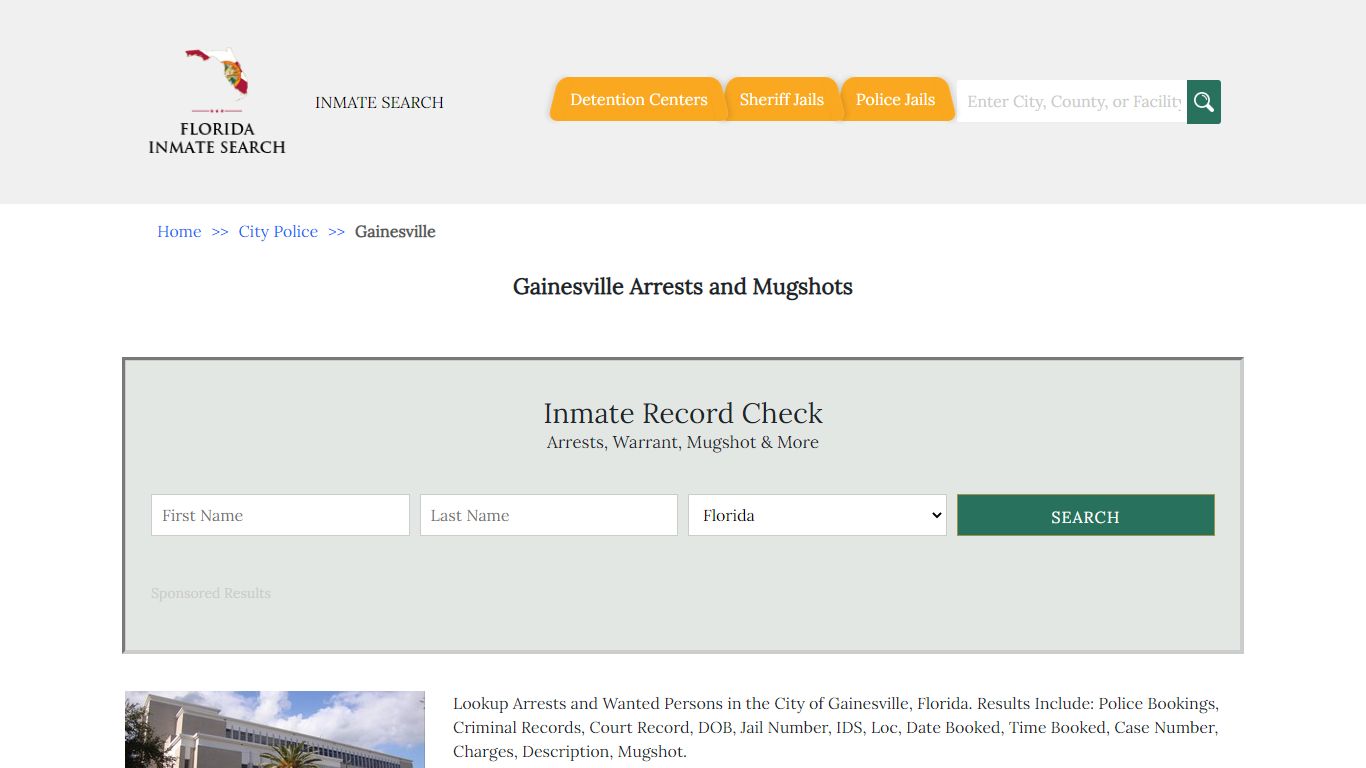Open the City Police breadcrumb link
Image resolution: width=1366 pixels, height=768 pixels.
[278, 231]
